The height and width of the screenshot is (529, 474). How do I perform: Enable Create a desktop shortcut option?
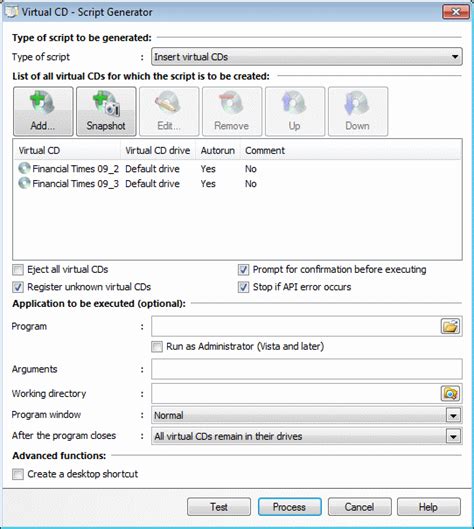[x=18, y=474]
